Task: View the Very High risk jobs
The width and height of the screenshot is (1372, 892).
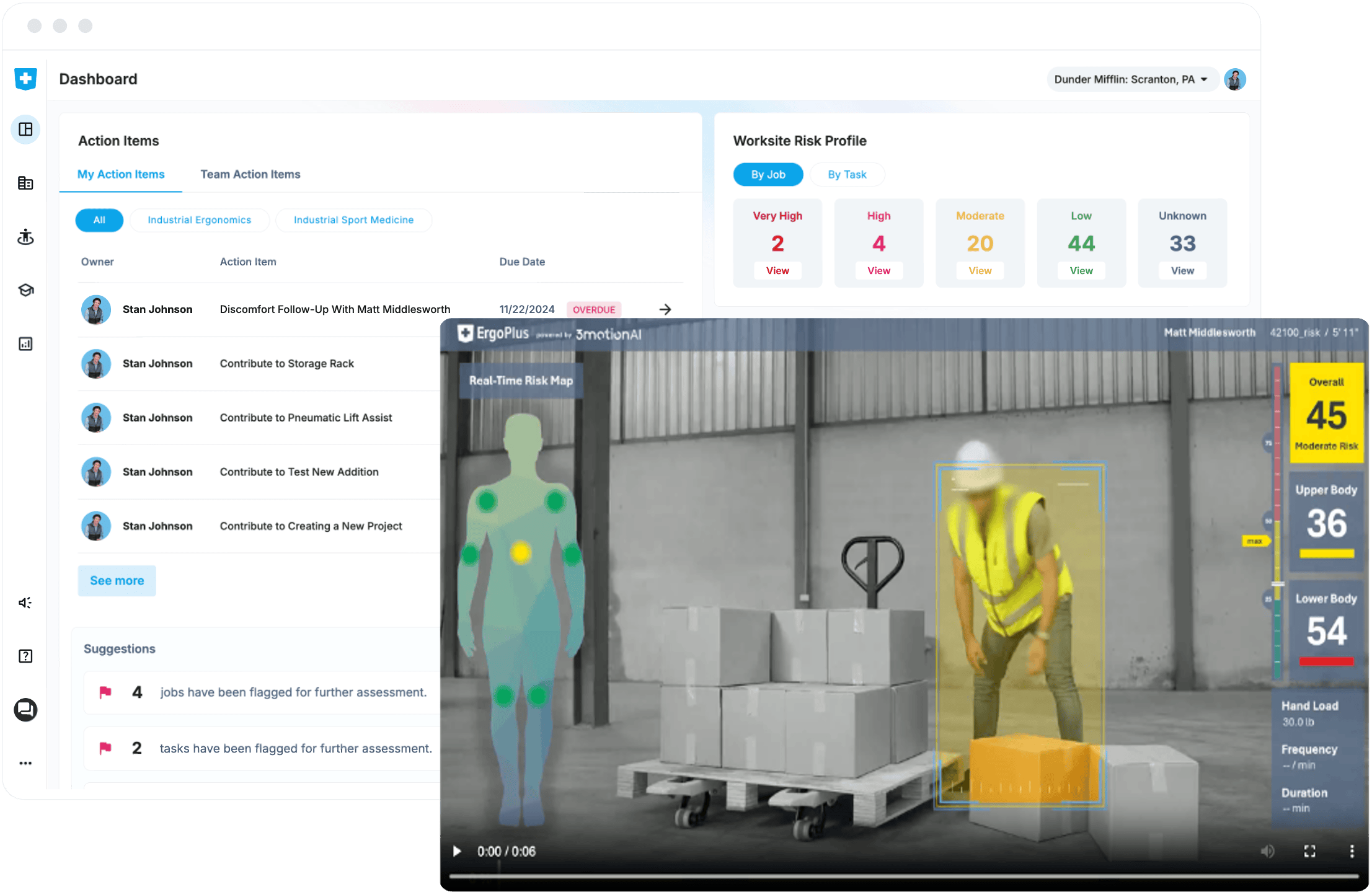Action: point(777,270)
